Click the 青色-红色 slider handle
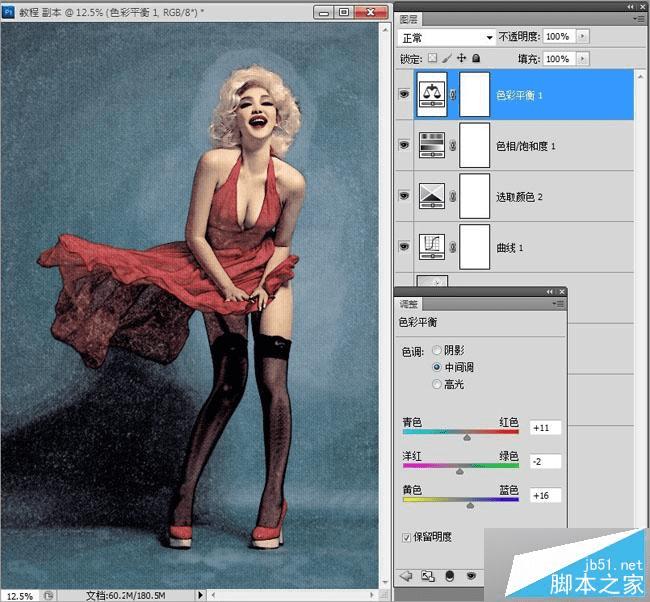This screenshot has height=602, width=650. (467, 437)
